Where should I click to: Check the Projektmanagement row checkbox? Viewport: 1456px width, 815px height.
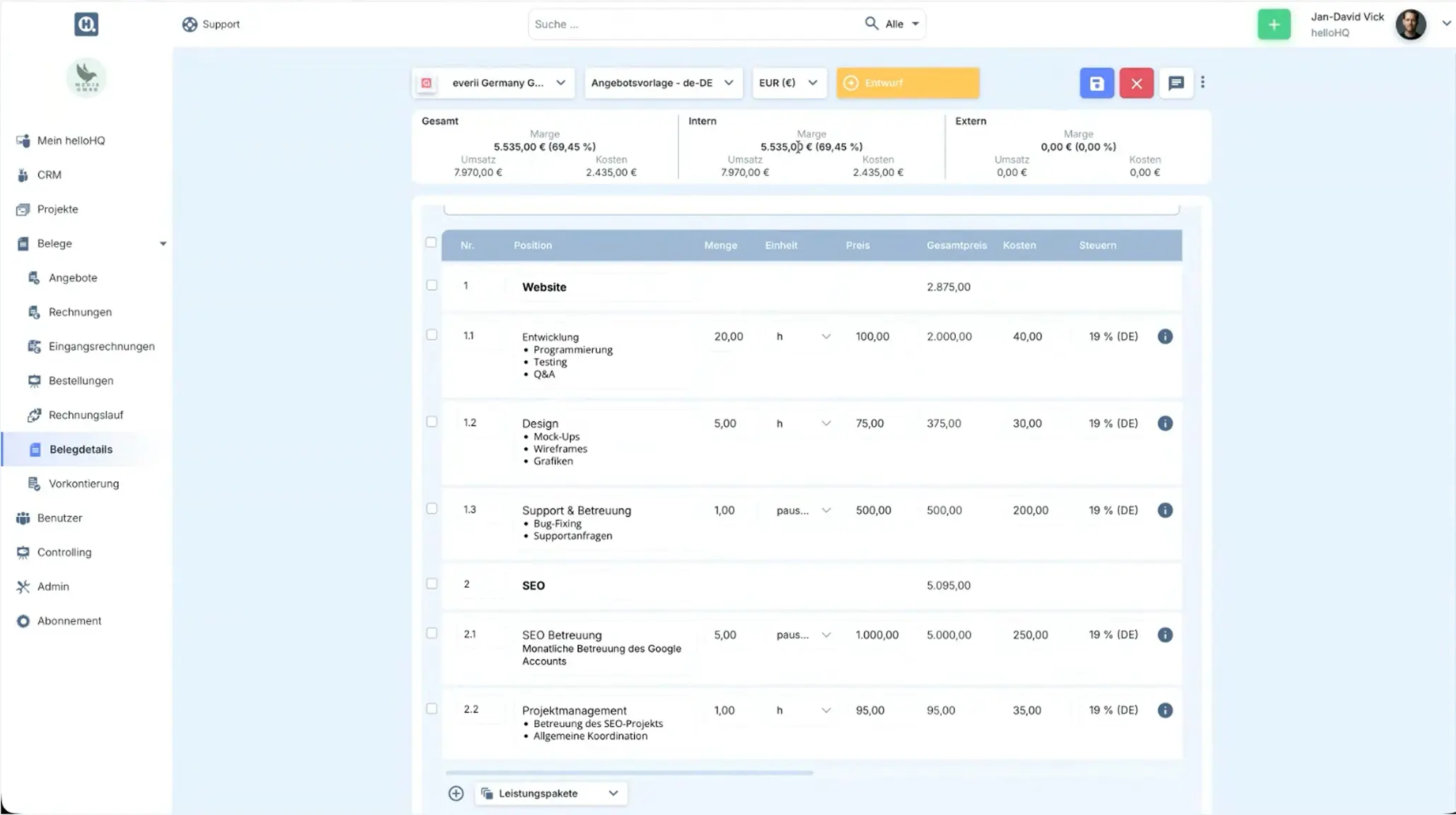(x=432, y=708)
